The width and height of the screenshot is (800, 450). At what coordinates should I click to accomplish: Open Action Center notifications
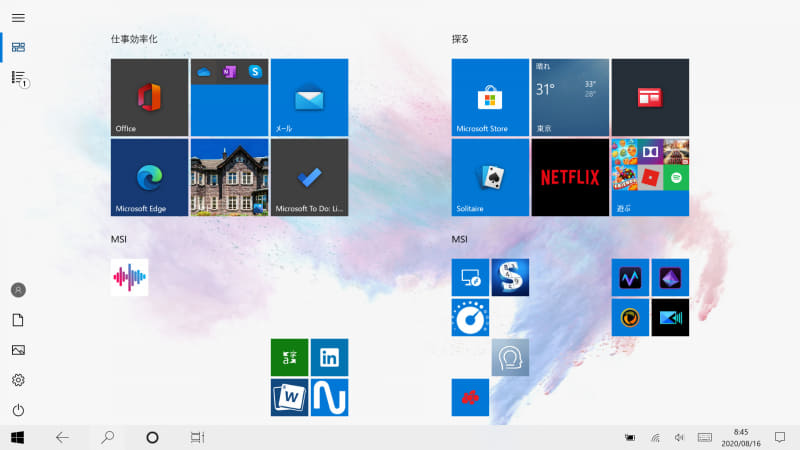780,437
